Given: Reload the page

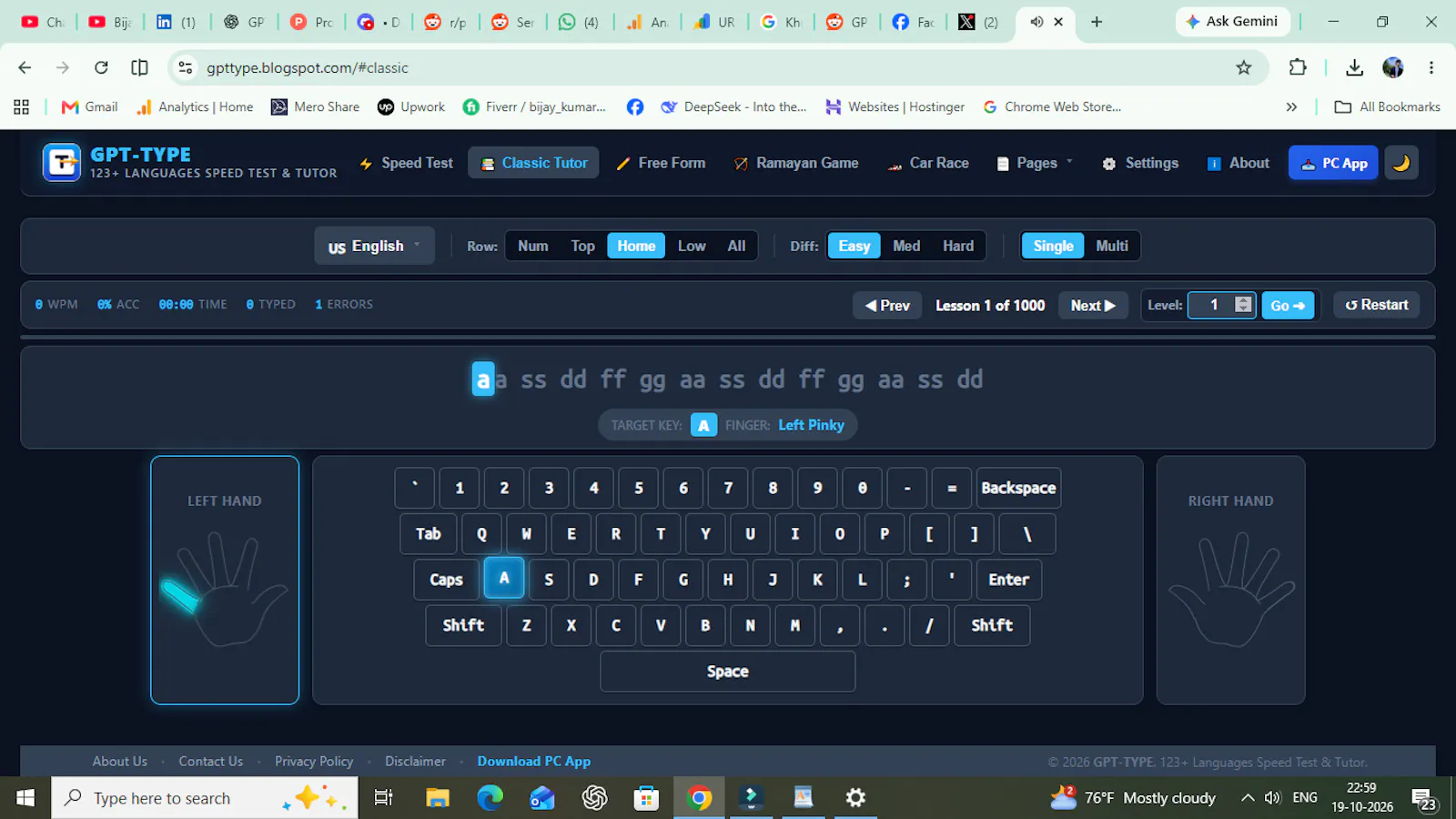Looking at the screenshot, I should tap(101, 67).
